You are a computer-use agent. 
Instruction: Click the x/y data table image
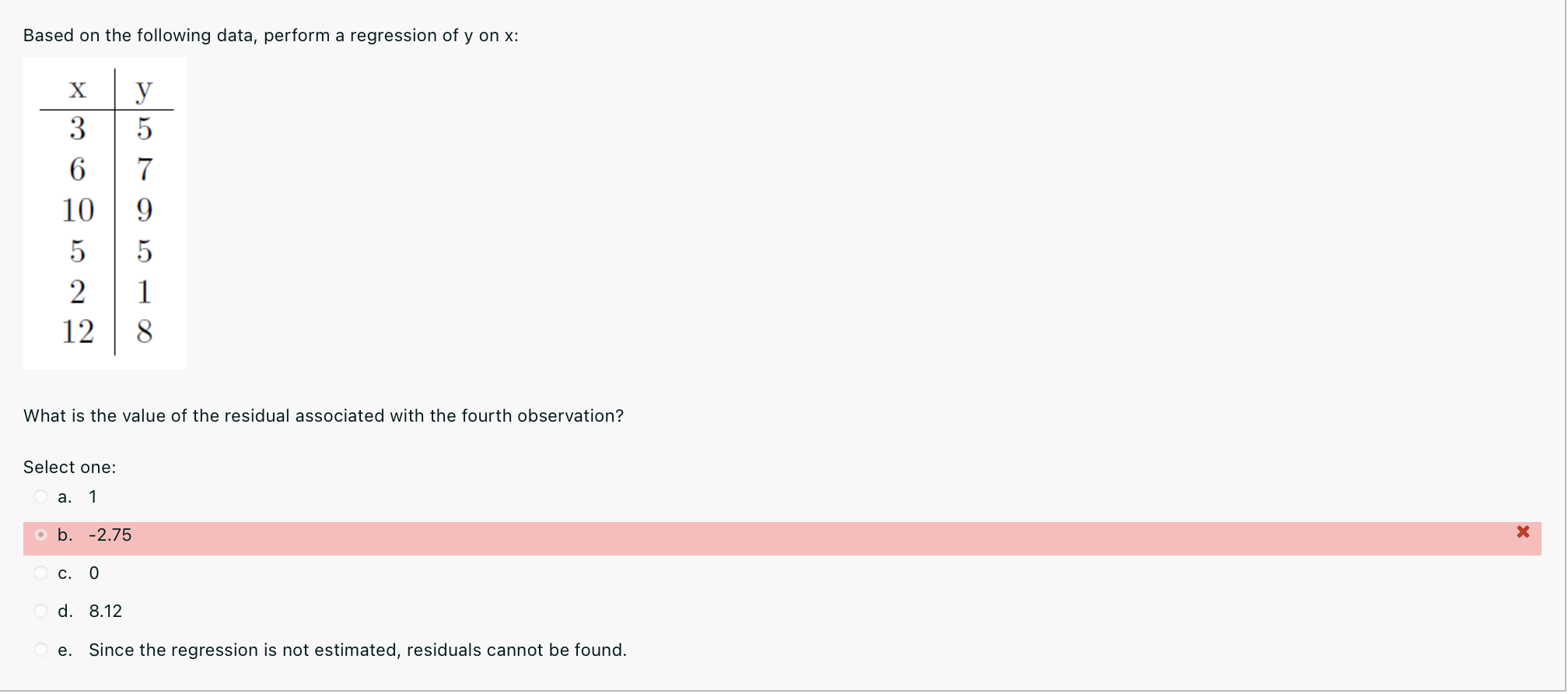point(105,213)
